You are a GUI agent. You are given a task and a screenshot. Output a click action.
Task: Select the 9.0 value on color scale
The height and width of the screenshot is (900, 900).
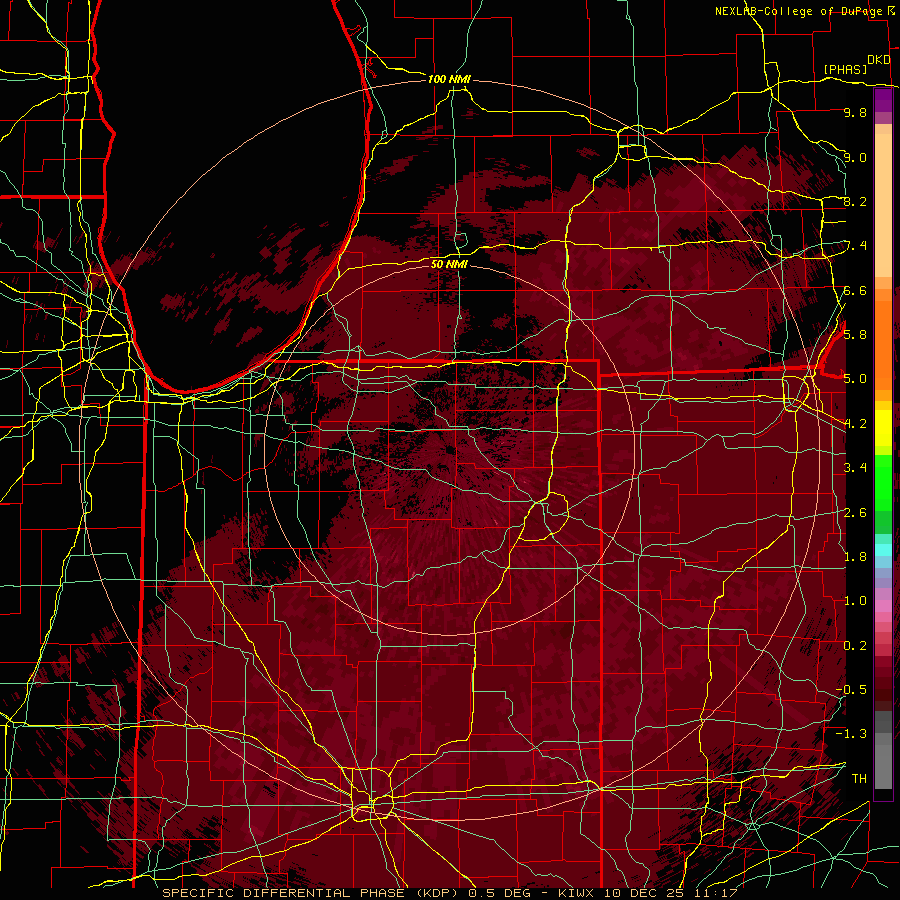(855, 157)
